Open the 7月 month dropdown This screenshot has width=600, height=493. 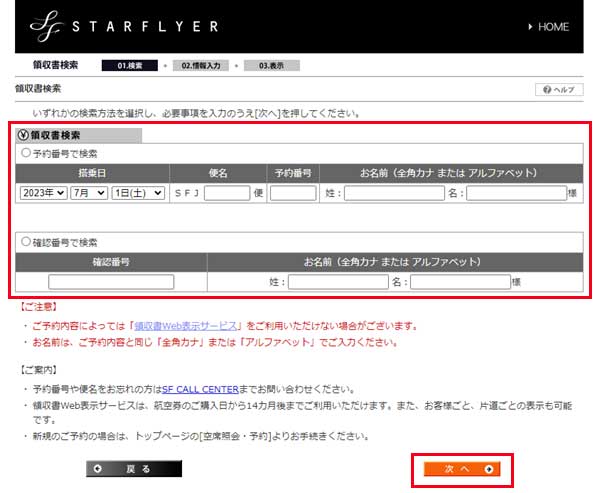(x=88, y=193)
